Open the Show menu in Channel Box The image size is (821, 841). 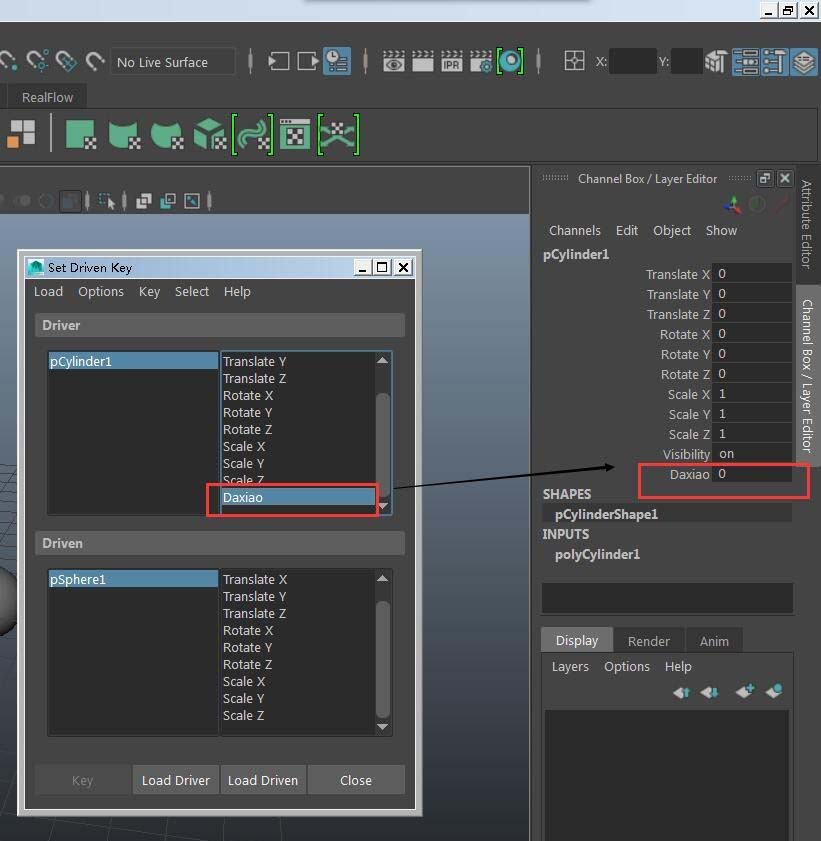tap(721, 231)
